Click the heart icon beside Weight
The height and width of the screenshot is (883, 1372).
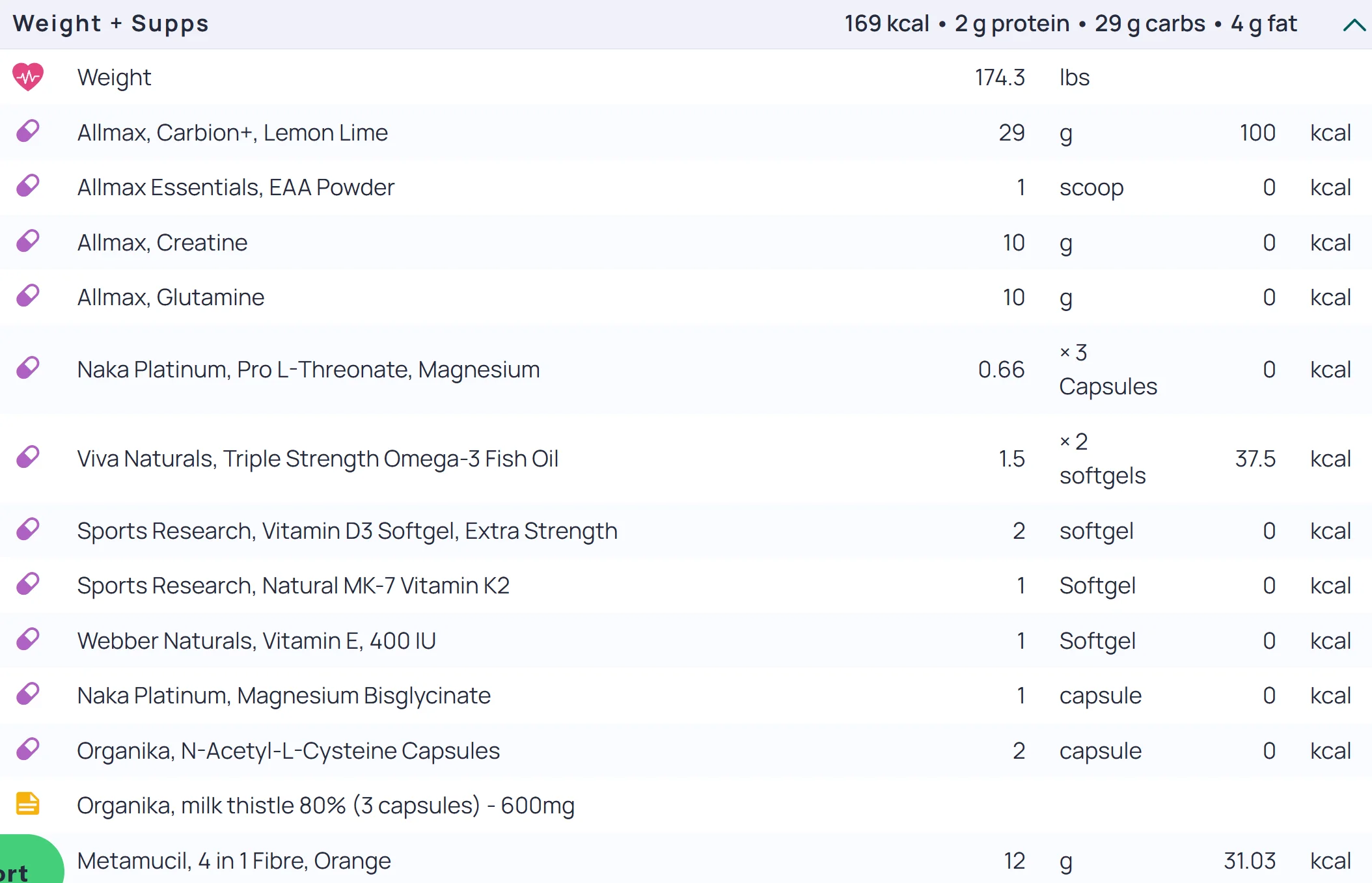tap(28, 77)
